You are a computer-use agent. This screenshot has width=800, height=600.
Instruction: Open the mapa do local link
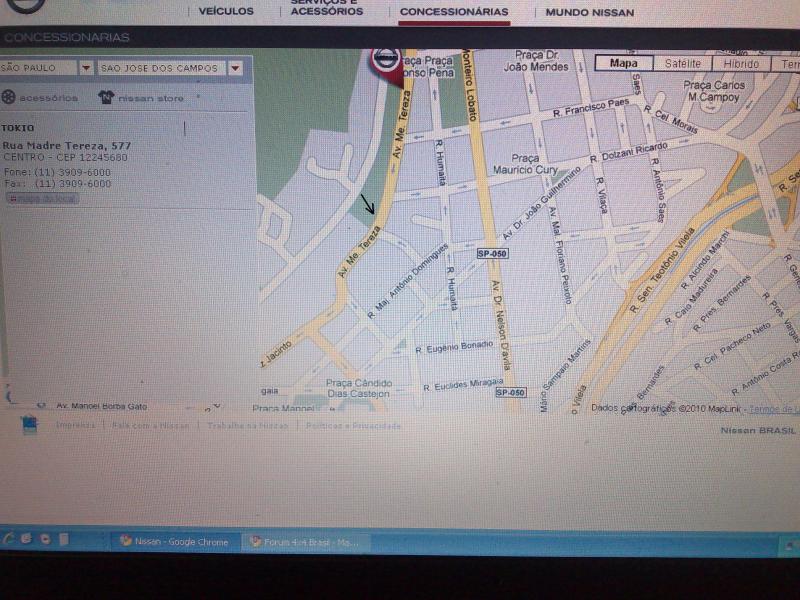(43, 198)
